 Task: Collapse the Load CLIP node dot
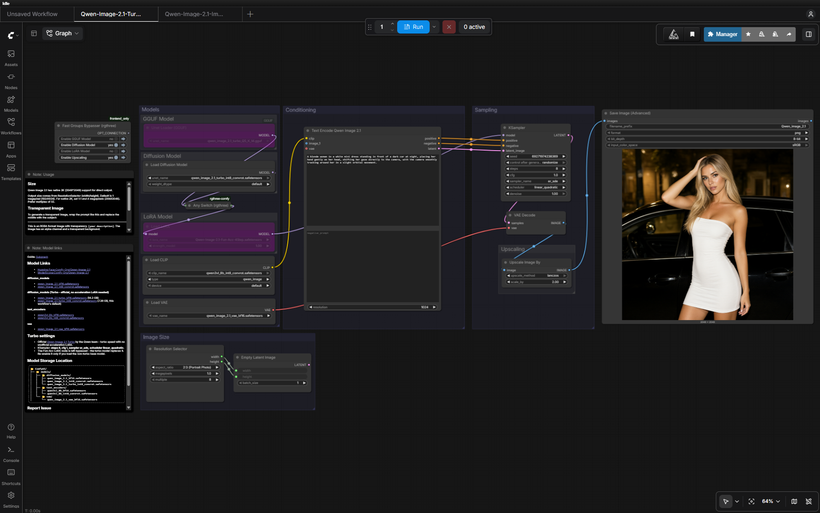point(147,260)
